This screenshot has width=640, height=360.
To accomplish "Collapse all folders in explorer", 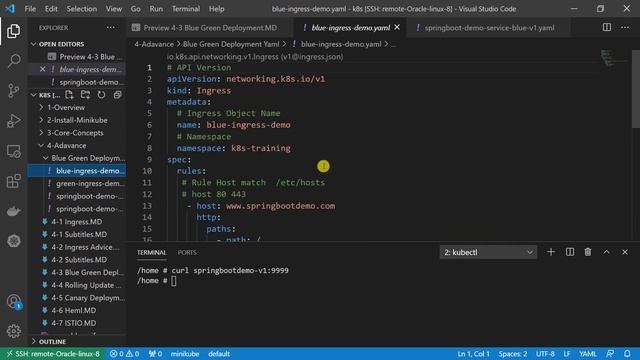I will [117, 95].
